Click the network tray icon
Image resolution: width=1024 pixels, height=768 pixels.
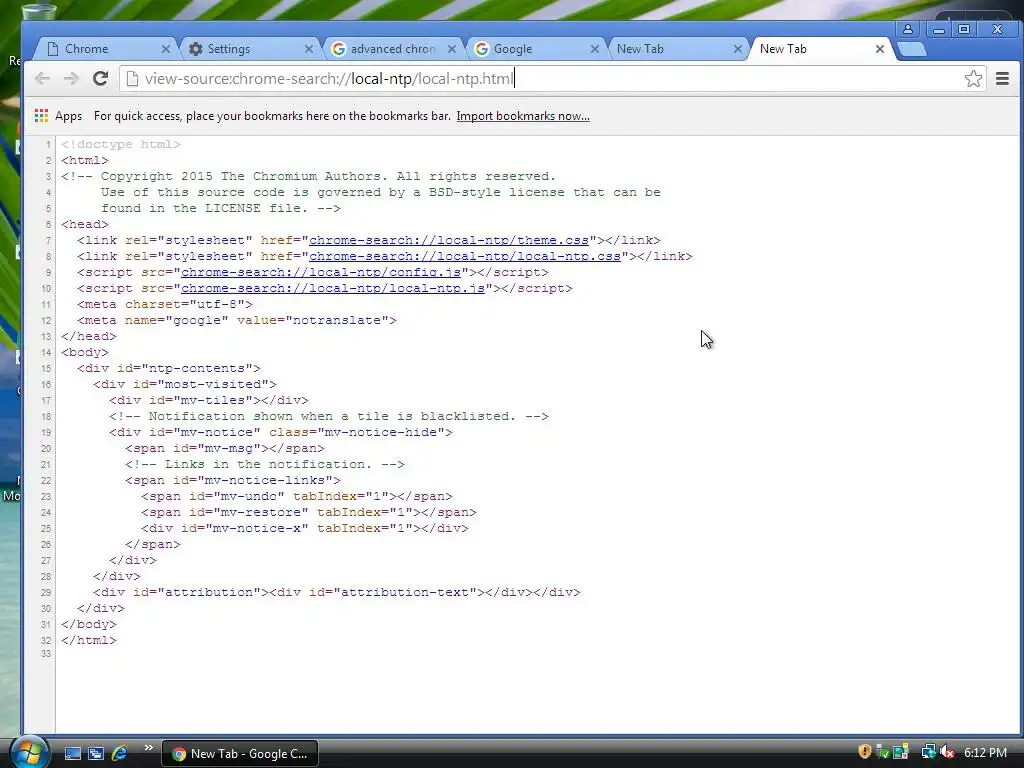click(x=928, y=752)
